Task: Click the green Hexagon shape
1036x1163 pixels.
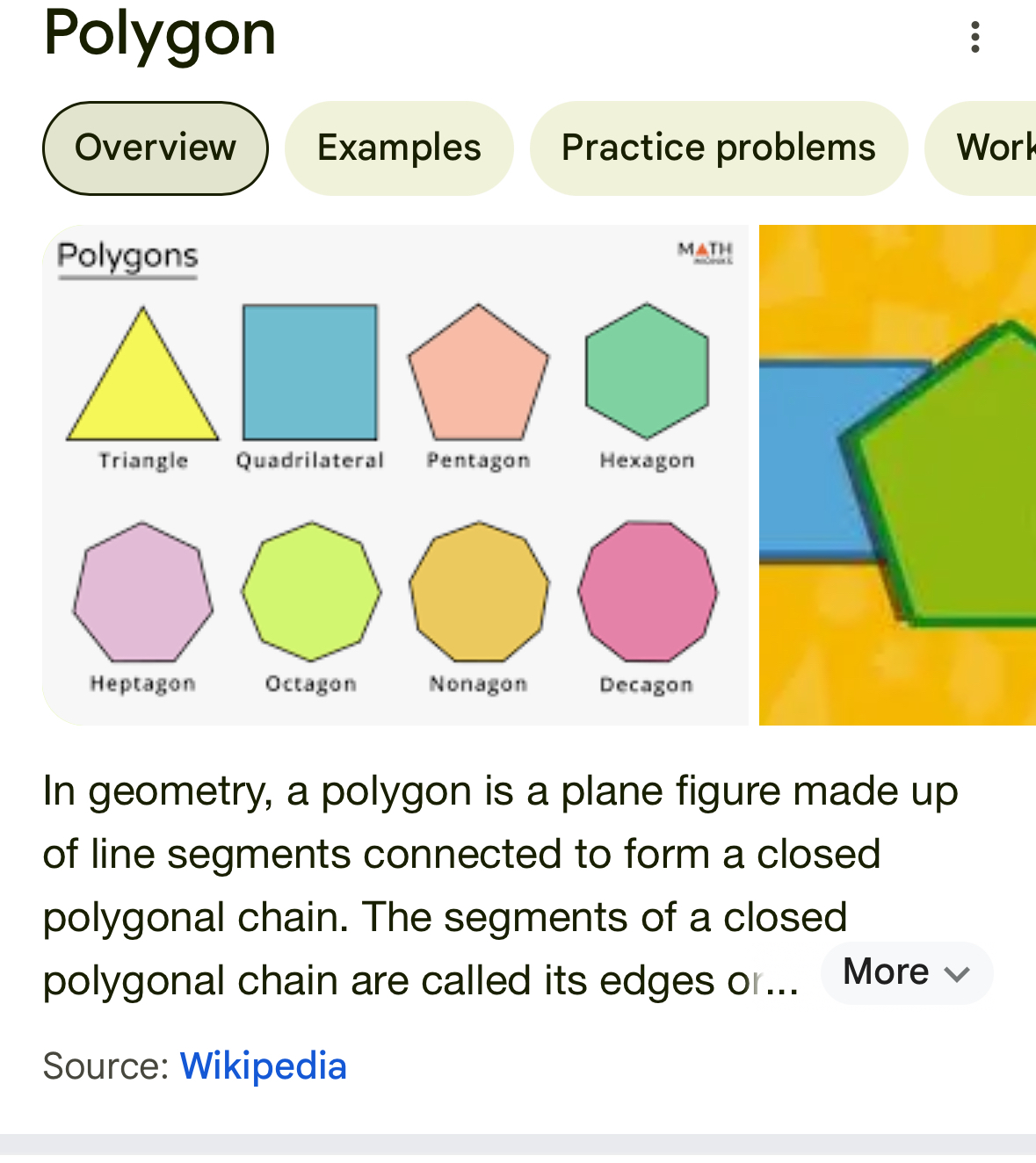Action: pos(647,371)
